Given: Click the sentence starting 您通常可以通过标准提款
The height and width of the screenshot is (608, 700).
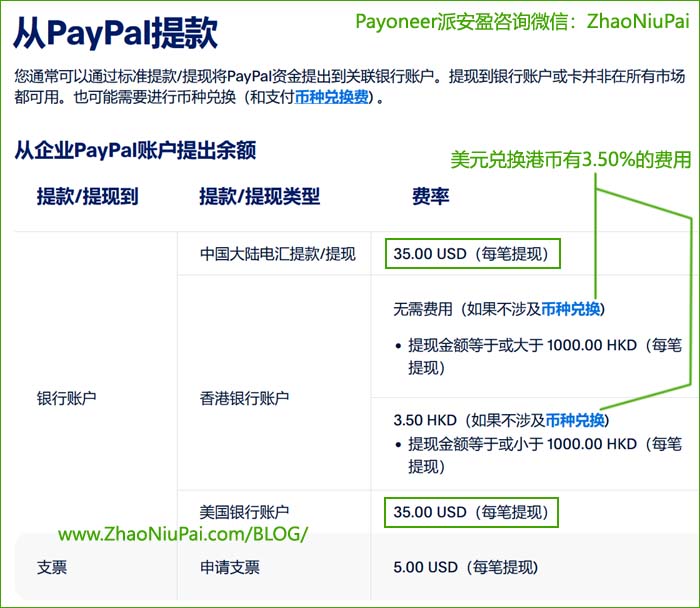Looking at the screenshot, I should click(x=350, y=87).
